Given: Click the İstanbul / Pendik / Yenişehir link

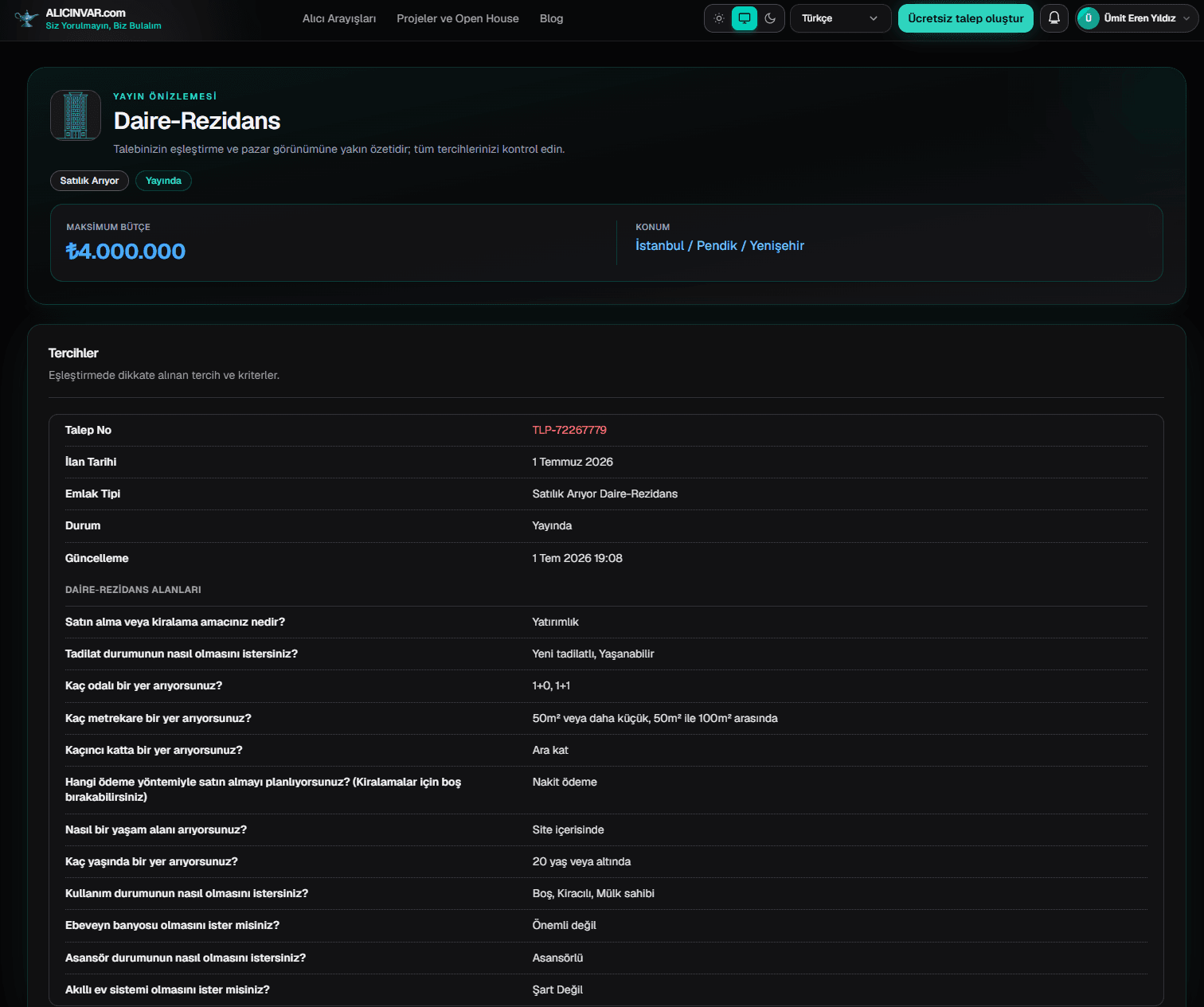Looking at the screenshot, I should tap(720, 245).
